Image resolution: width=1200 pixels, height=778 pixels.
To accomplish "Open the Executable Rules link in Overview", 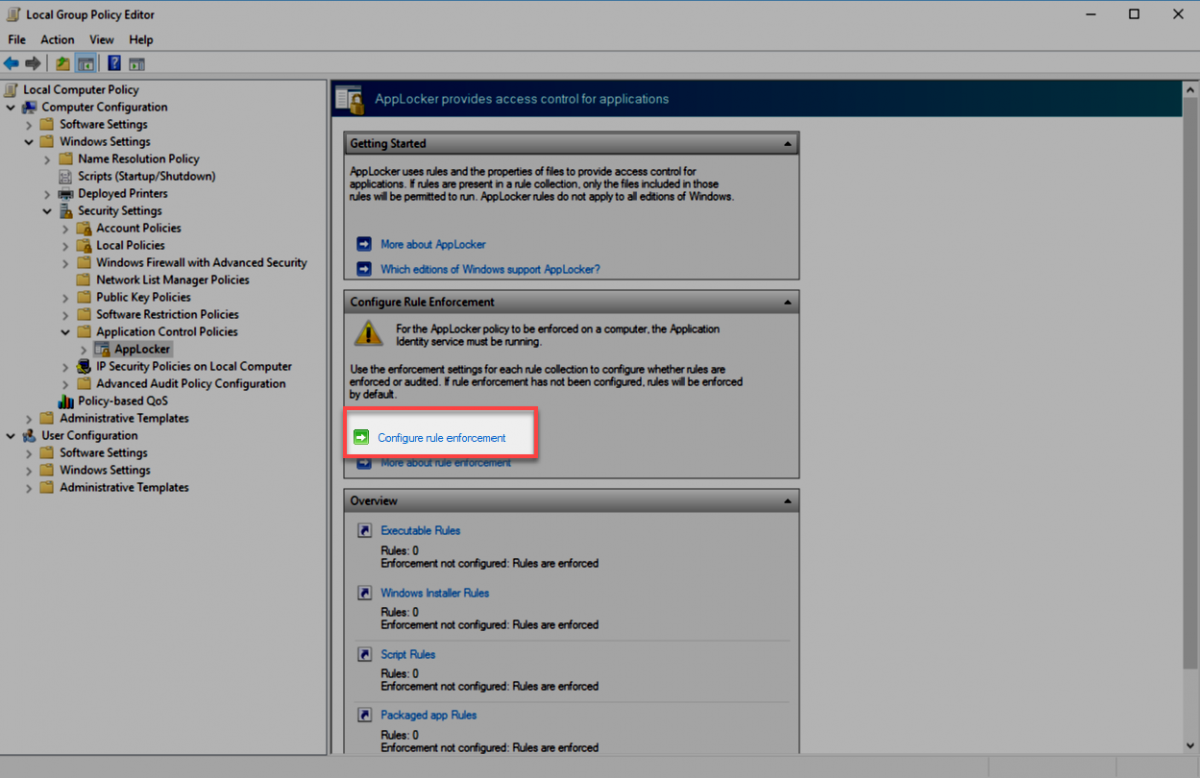I will pyautogui.click(x=420, y=531).
